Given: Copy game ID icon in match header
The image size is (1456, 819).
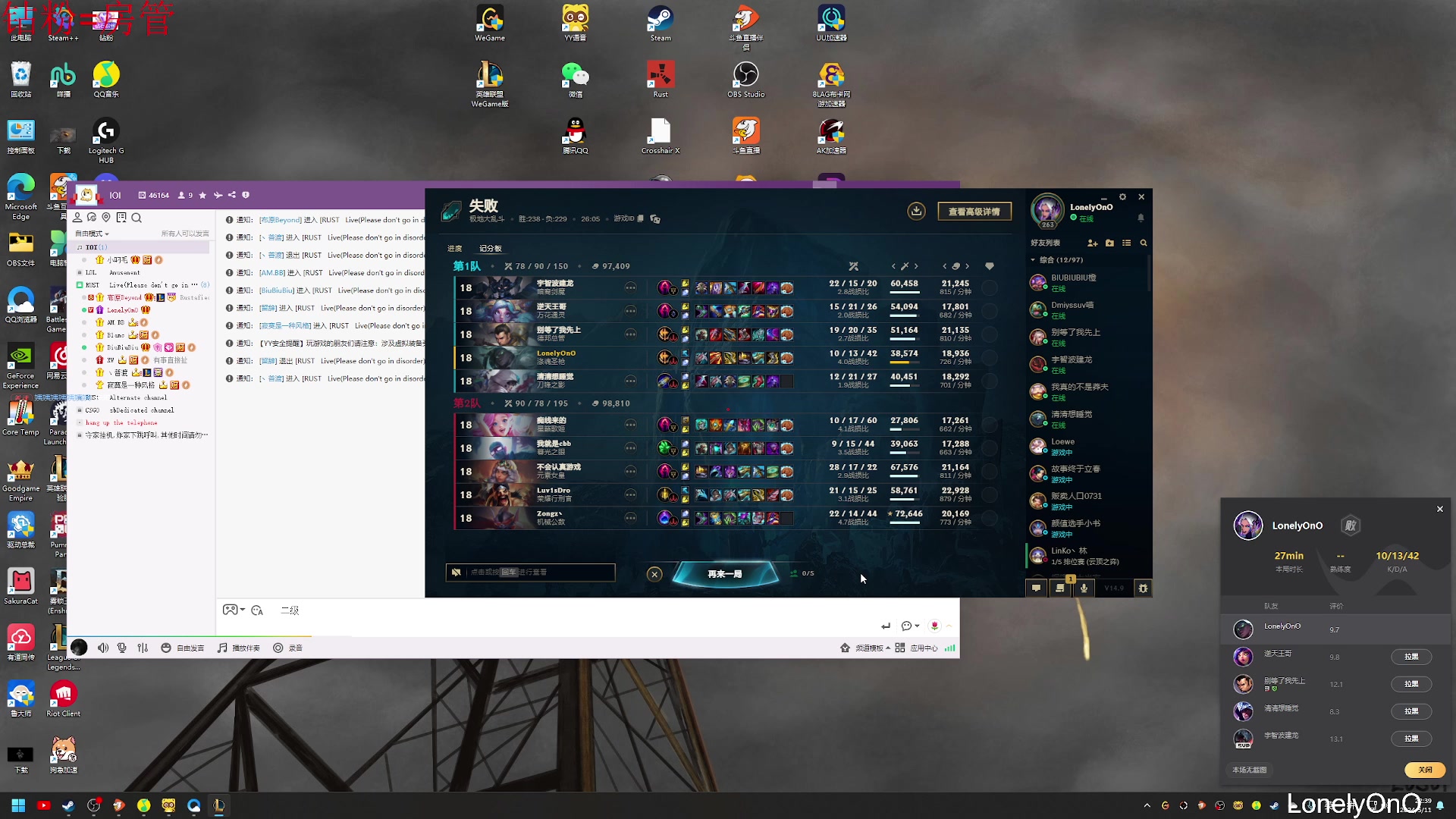Looking at the screenshot, I should 641,218.
